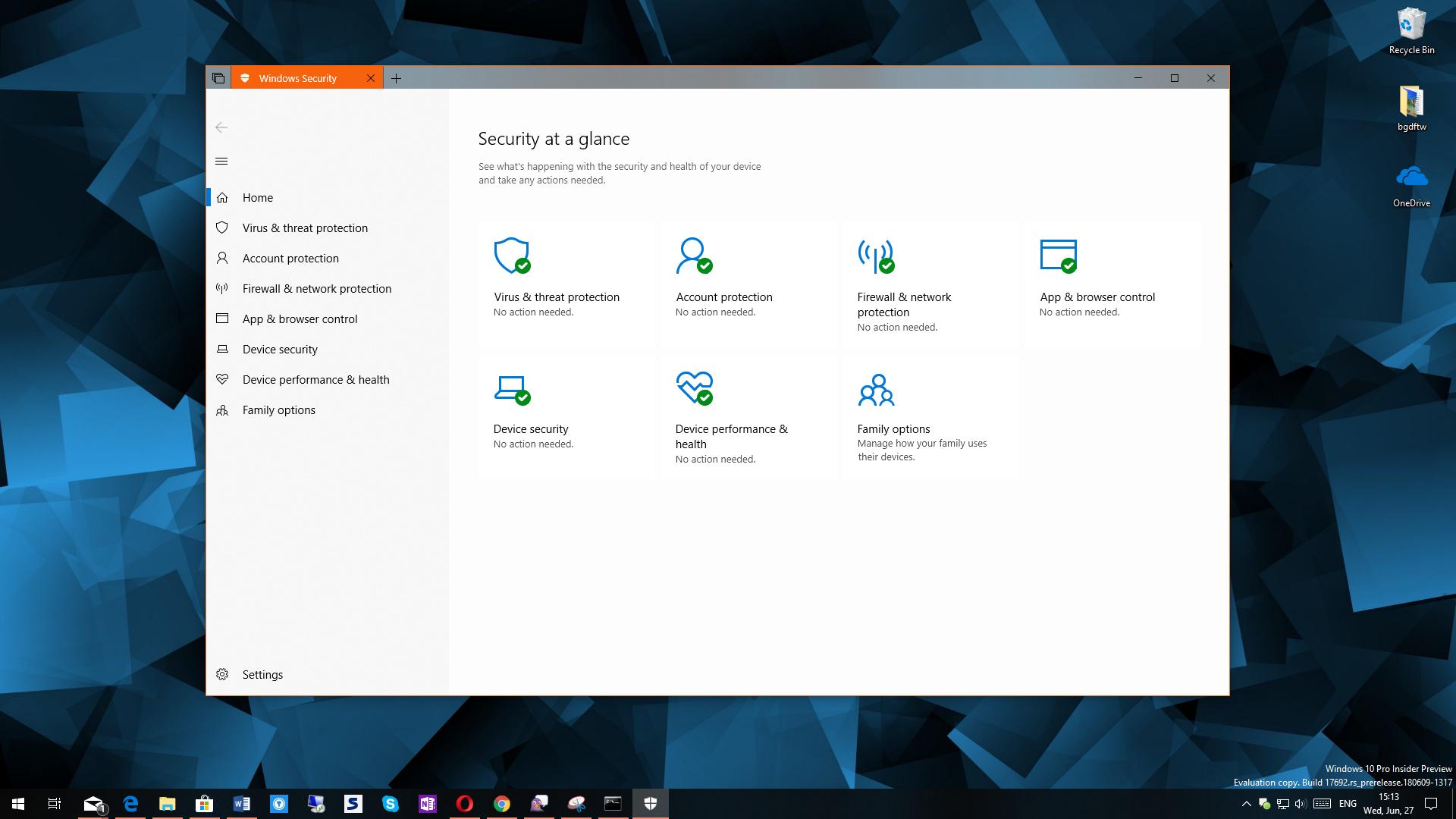Viewport: 1456px width, 819px height.
Task: Open the Virus & threat protection tile
Action: coord(566,284)
